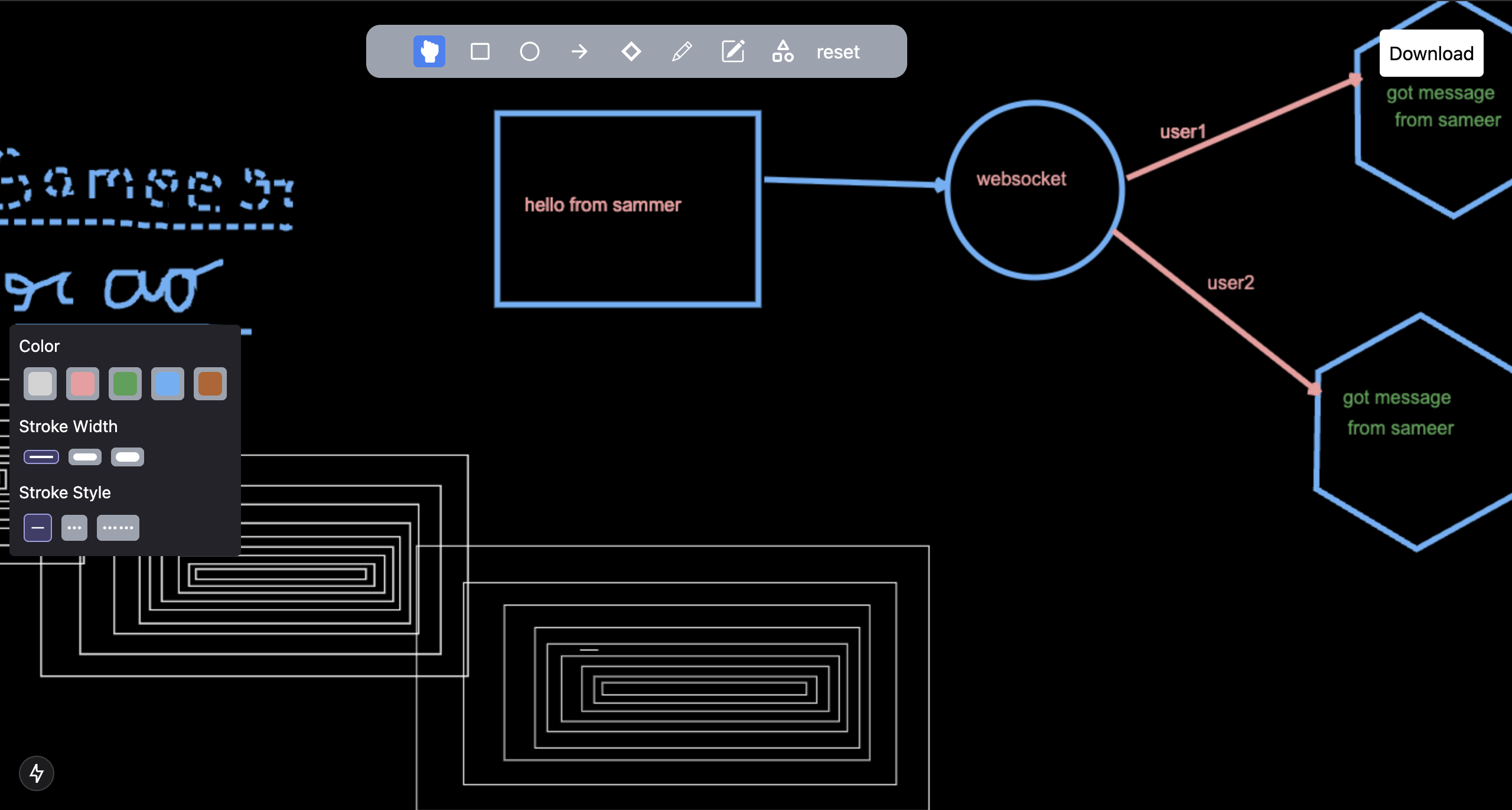
Task: Choose the thin stroke width option
Action: tap(41, 457)
